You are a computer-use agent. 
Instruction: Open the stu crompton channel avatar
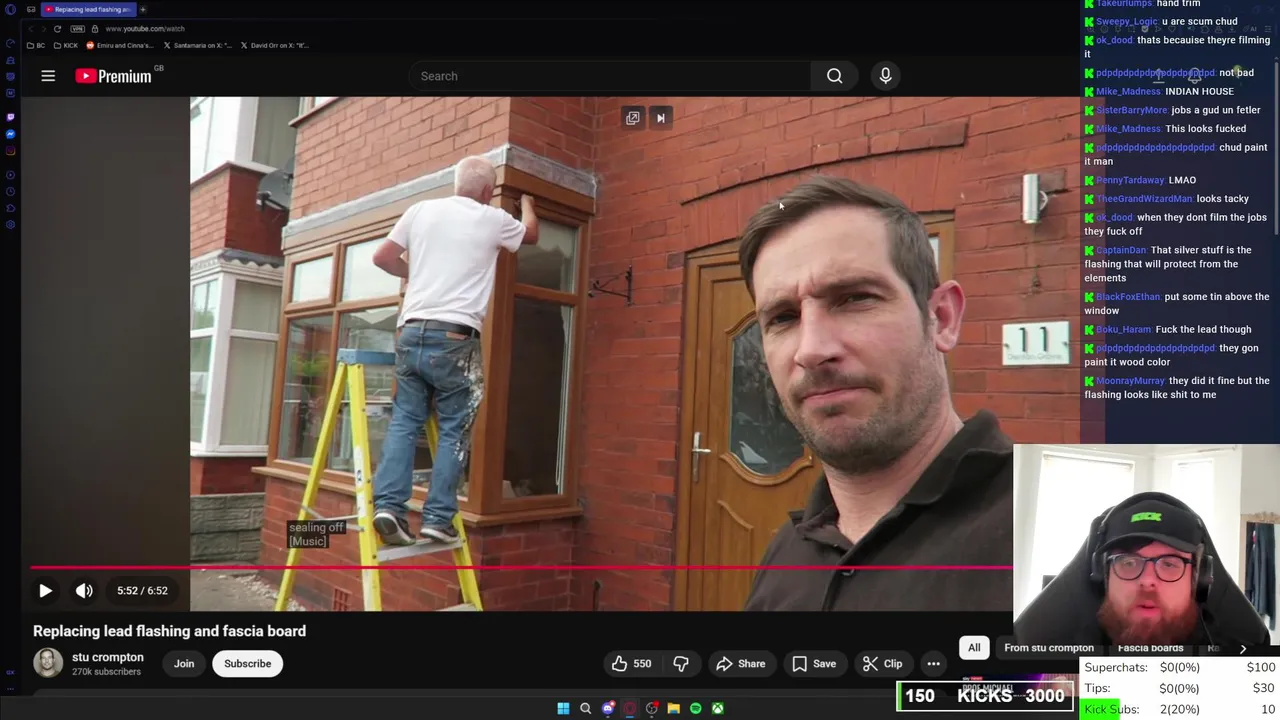[x=48, y=663]
